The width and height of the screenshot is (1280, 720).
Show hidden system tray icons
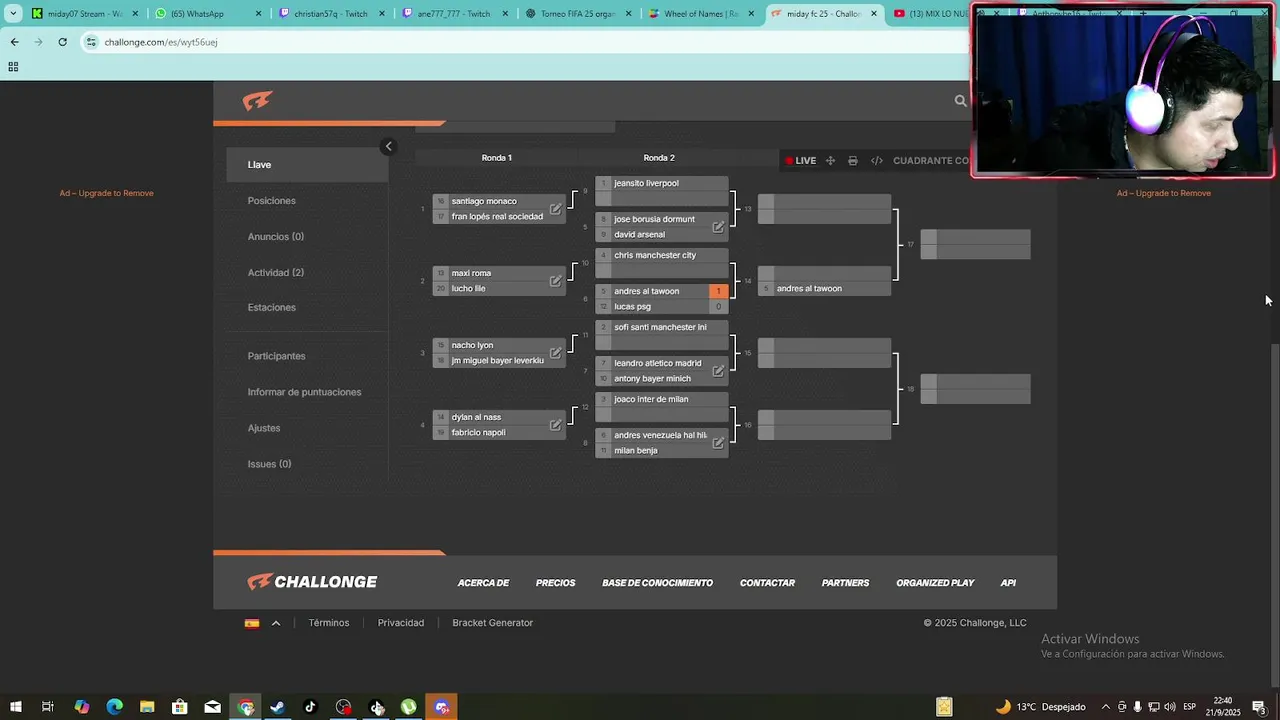1106,707
